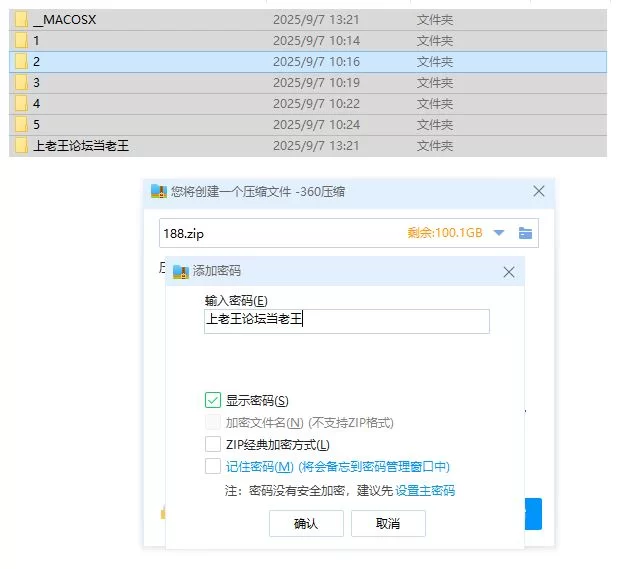This screenshot has height=569, width=632.
Task: Click the date 2025/9/7 10:24
Action: coord(316,125)
